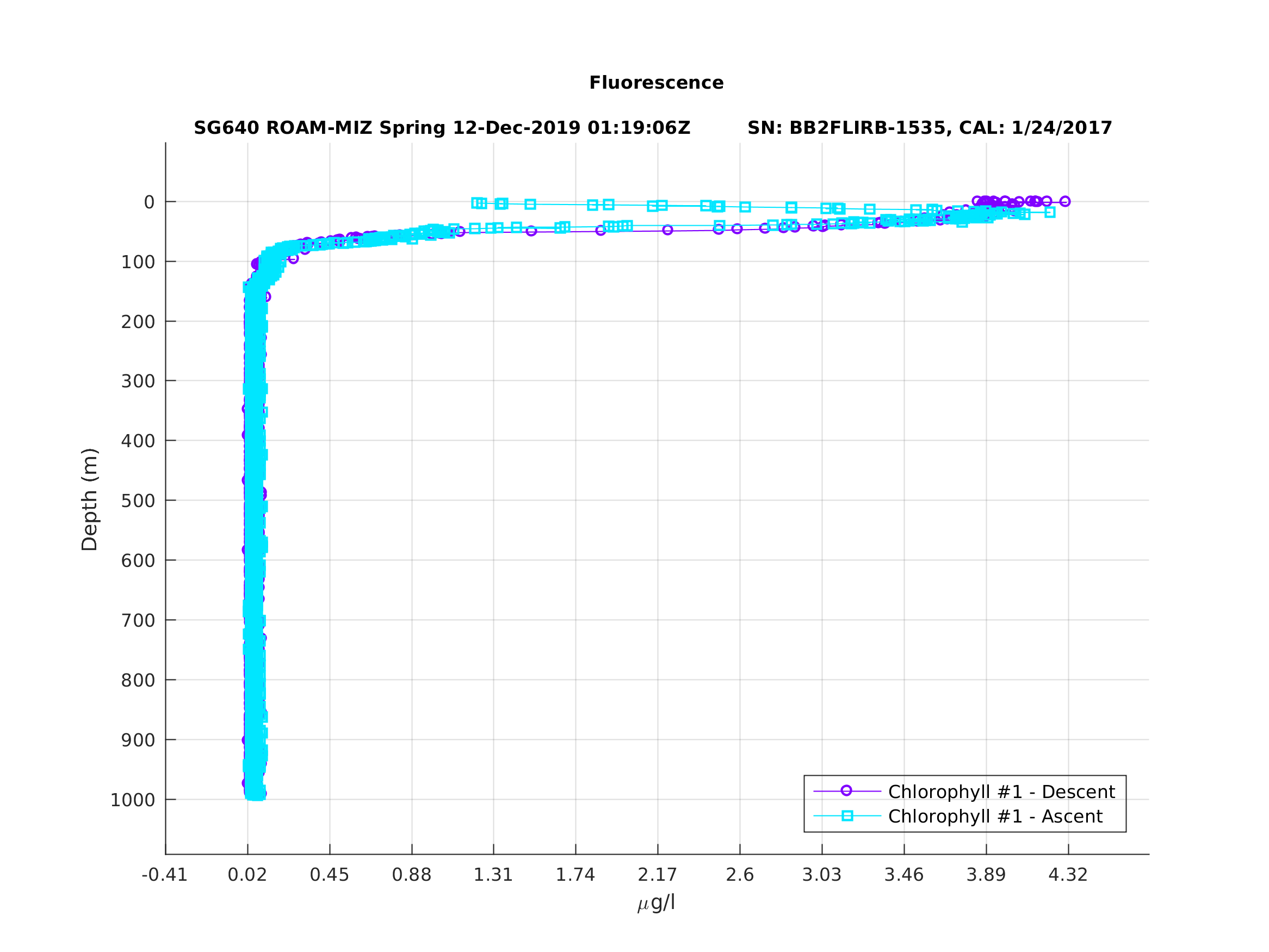Click the x-axis tick label '0.02'
Screen dimensions: 1269x952
coord(247,875)
